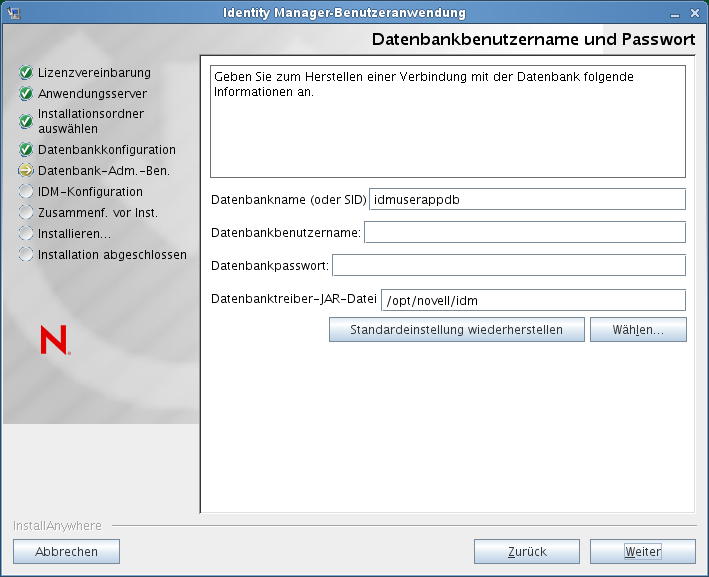This screenshot has width=709, height=577.
Task: Open file chooser with Wählen... button
Action: (x=638, y=330)
